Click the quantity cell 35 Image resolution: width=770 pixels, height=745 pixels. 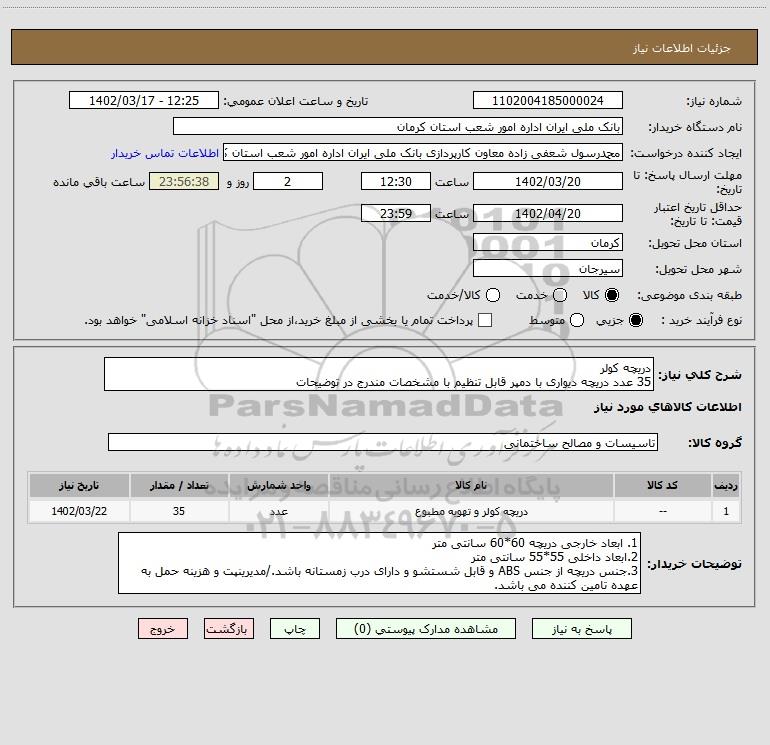pyautogui.click(x=179, y=511)
